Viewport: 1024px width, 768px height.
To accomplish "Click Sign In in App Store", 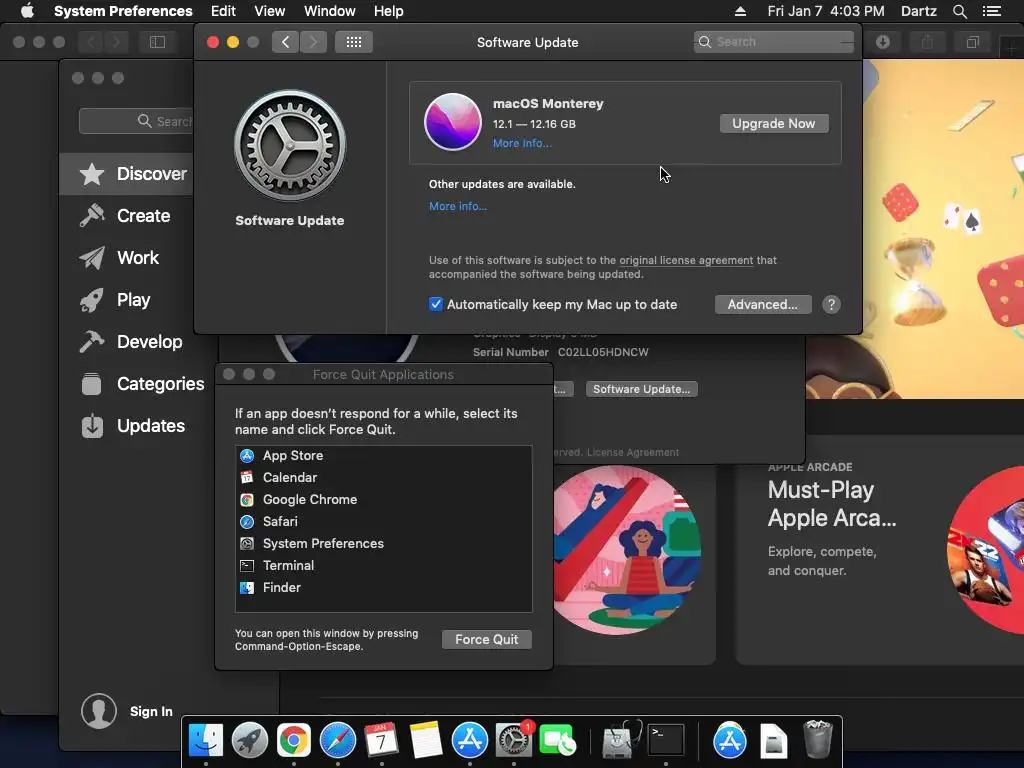I will click(x=151, y=711).
